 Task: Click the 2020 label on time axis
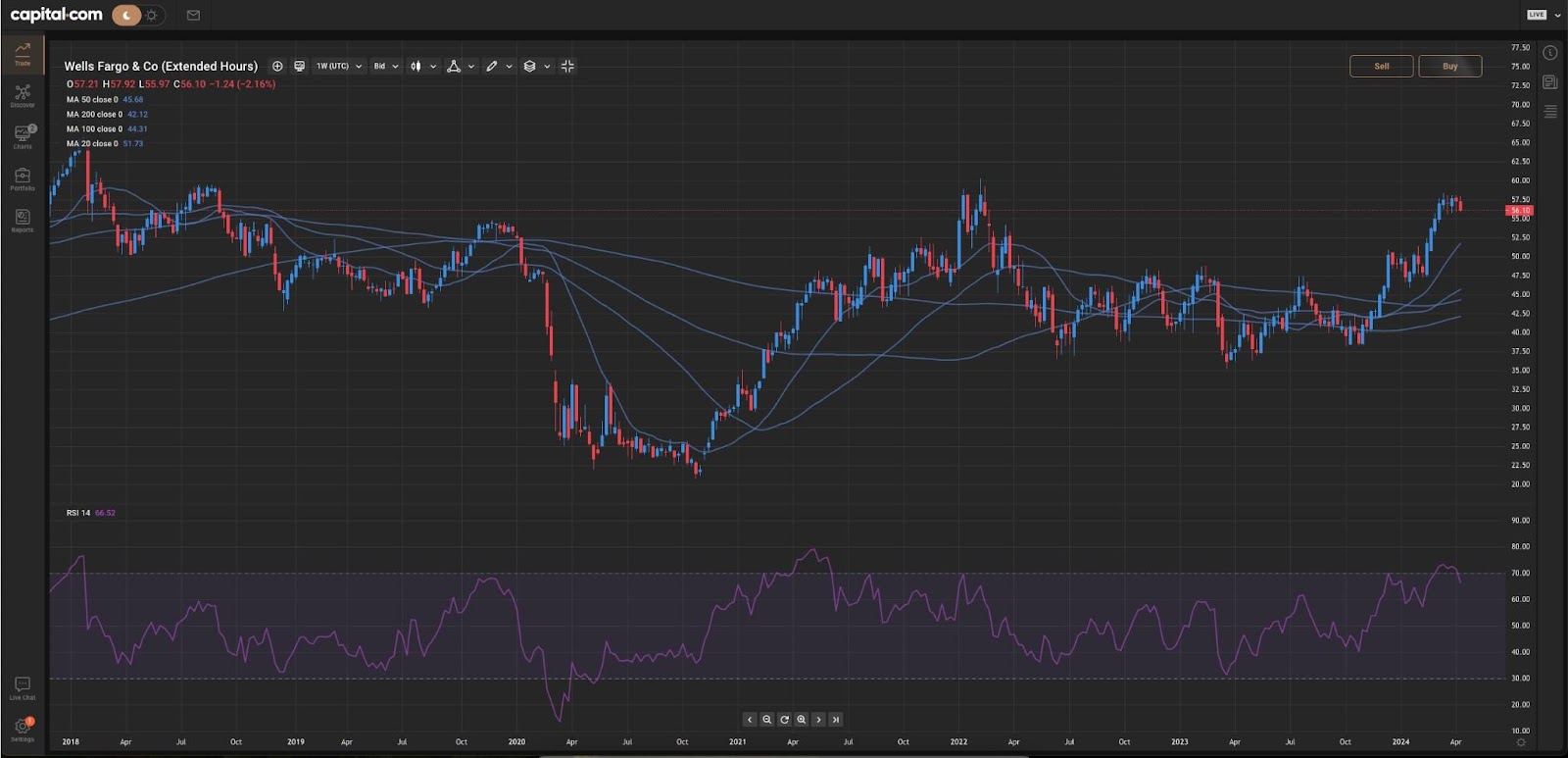(516, 741)
